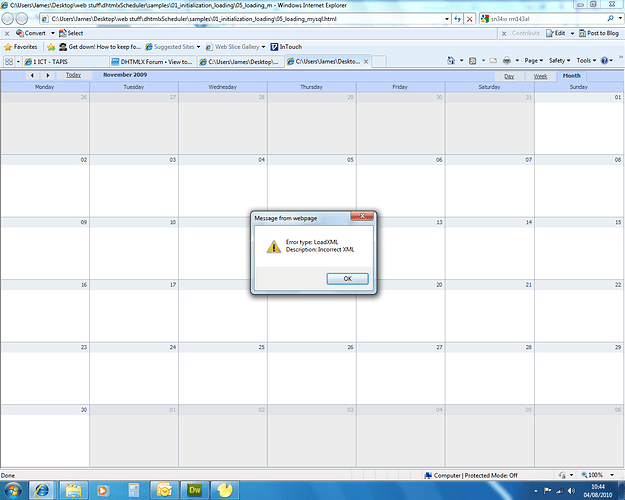Switch to the DHTMLX Forum tab
The width and height of the screenshot is (625, 500).
(x=153, y=62)
